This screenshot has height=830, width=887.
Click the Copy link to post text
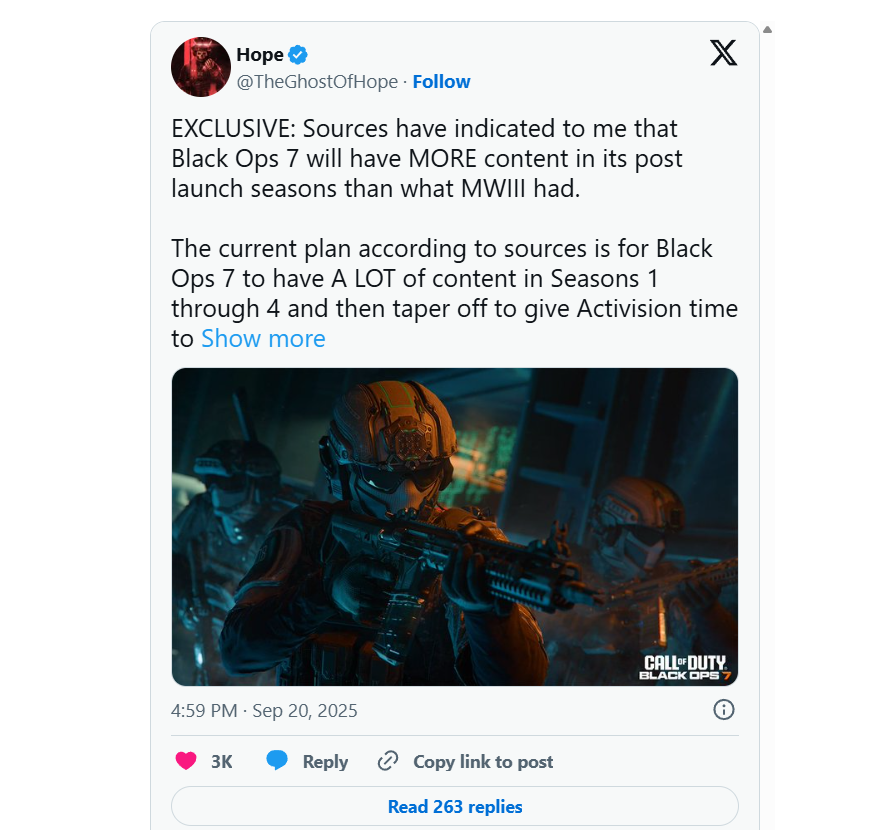483,762
